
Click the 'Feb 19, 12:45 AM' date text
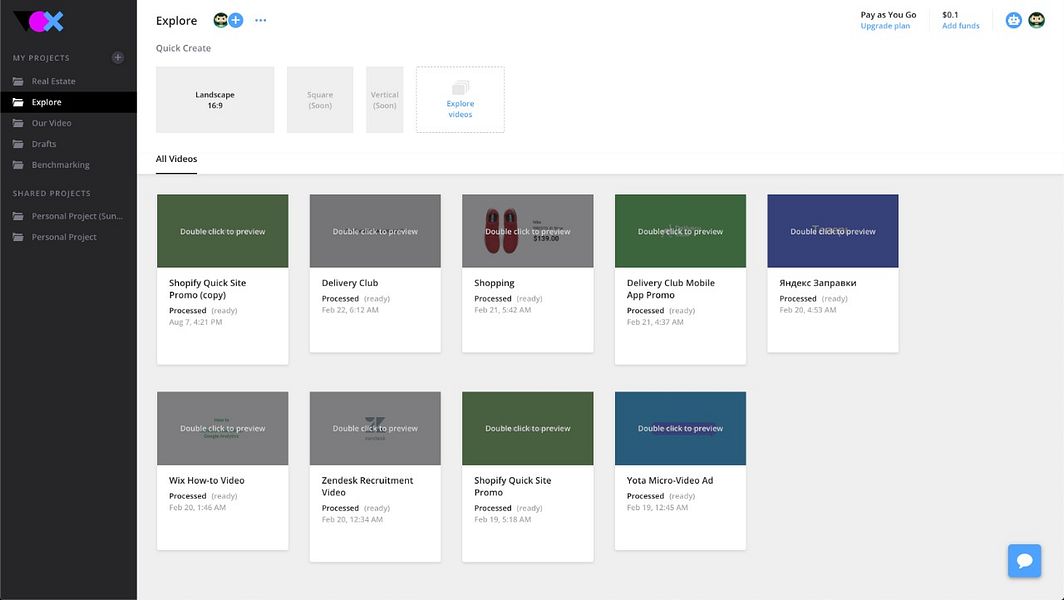click(x=658, y=508)
